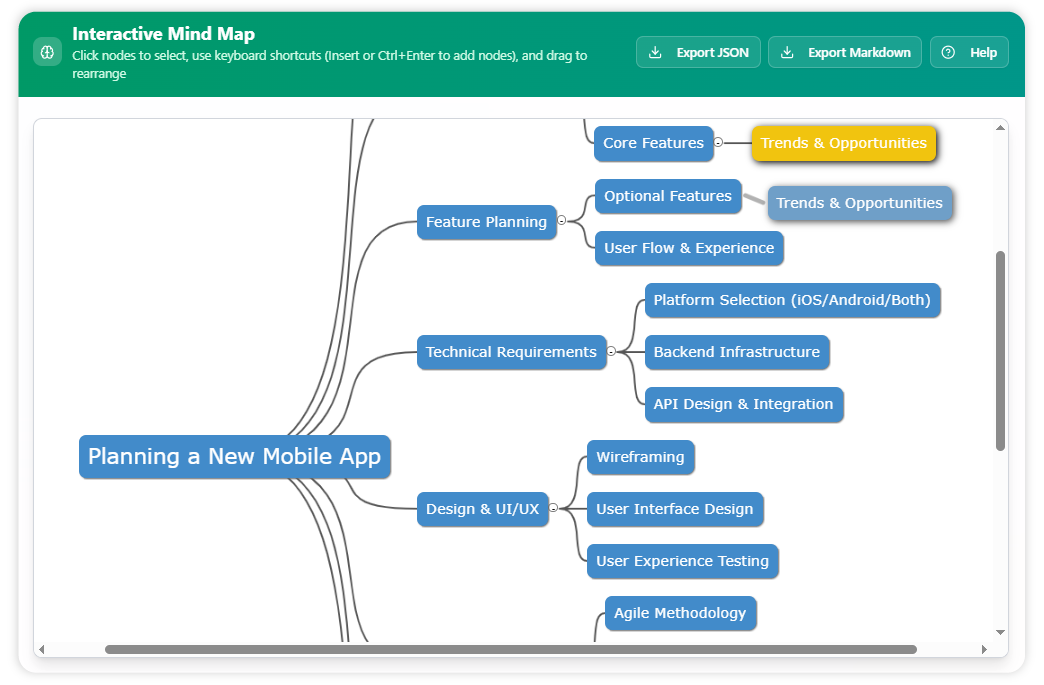Select the Optional Features node
The image size is (1044, 685).
(x=667, y=196)
